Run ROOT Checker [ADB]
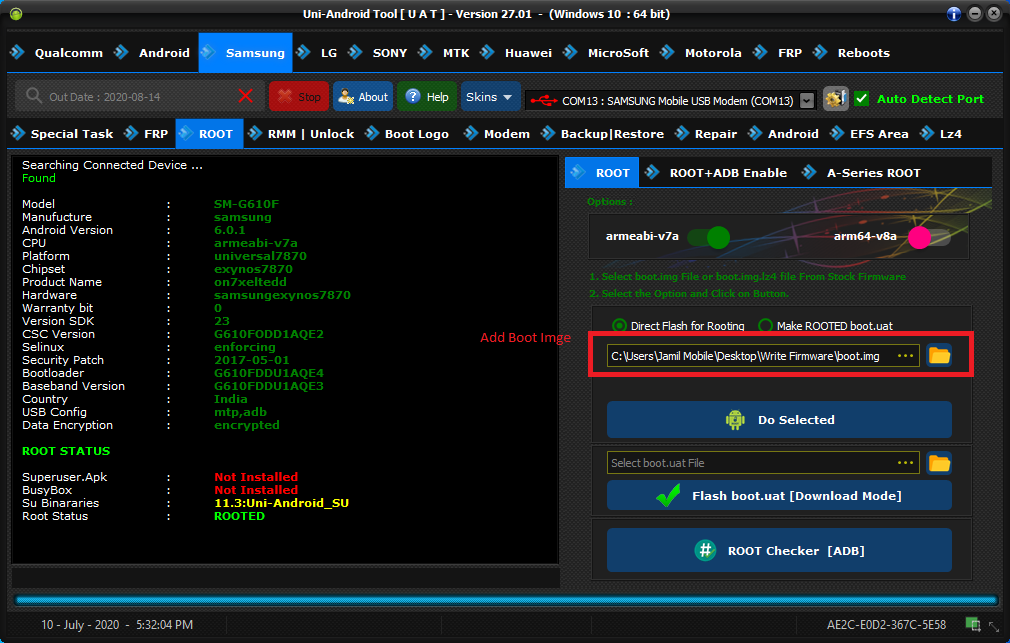 pyautogui.click(x=779, y=550)
